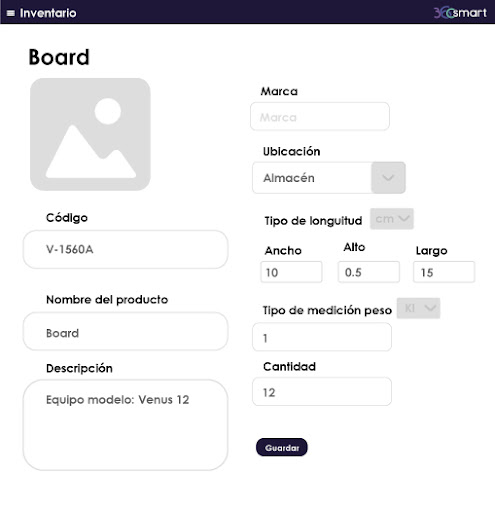
Task: Click the Almacén selection box
Action: [312, 178]
